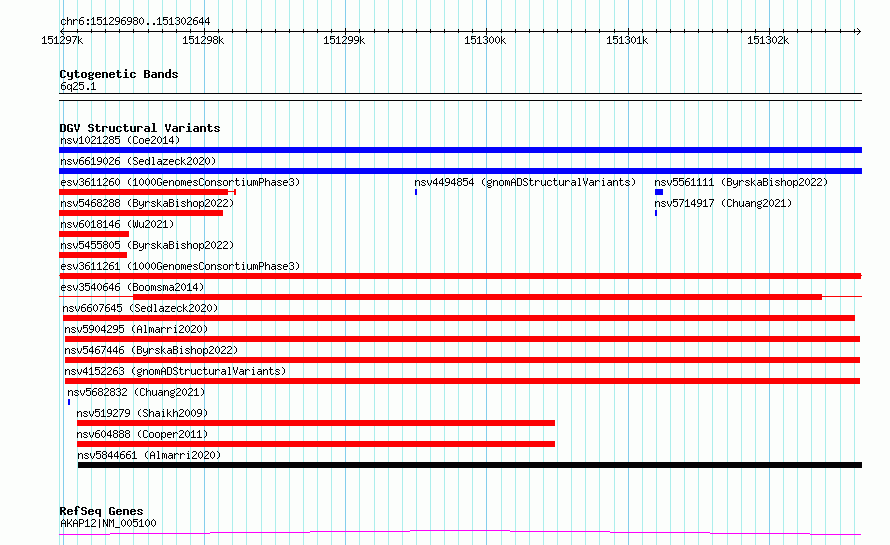Click the red nsv5455805 variant bar
Viewport: 890px width, 545px height.
click(x=93, y=255)
